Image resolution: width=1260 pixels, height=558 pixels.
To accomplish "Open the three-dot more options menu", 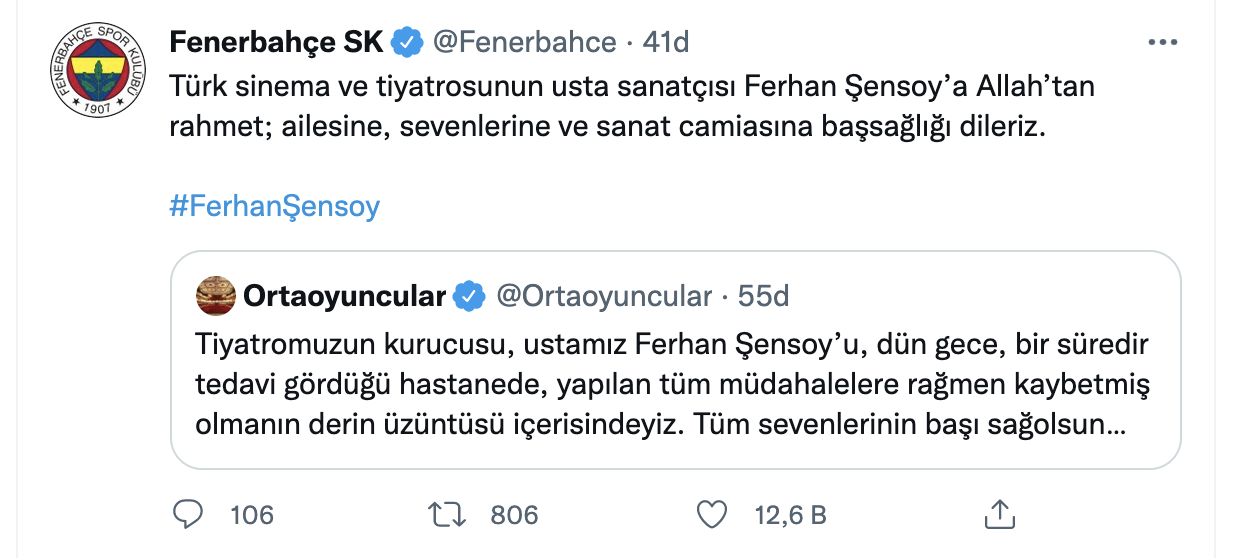I will tap(1162, 43).
